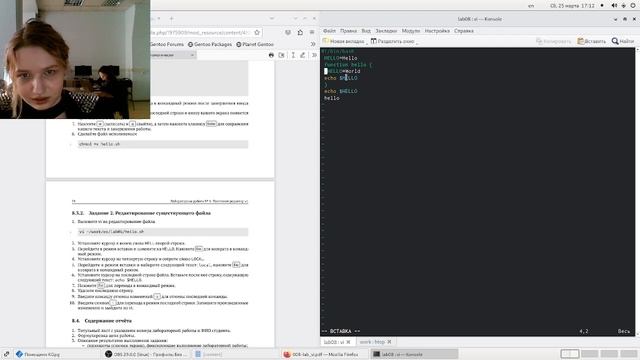Click the system tray power icon
The image size is (640, 360).
coord(633,6)
